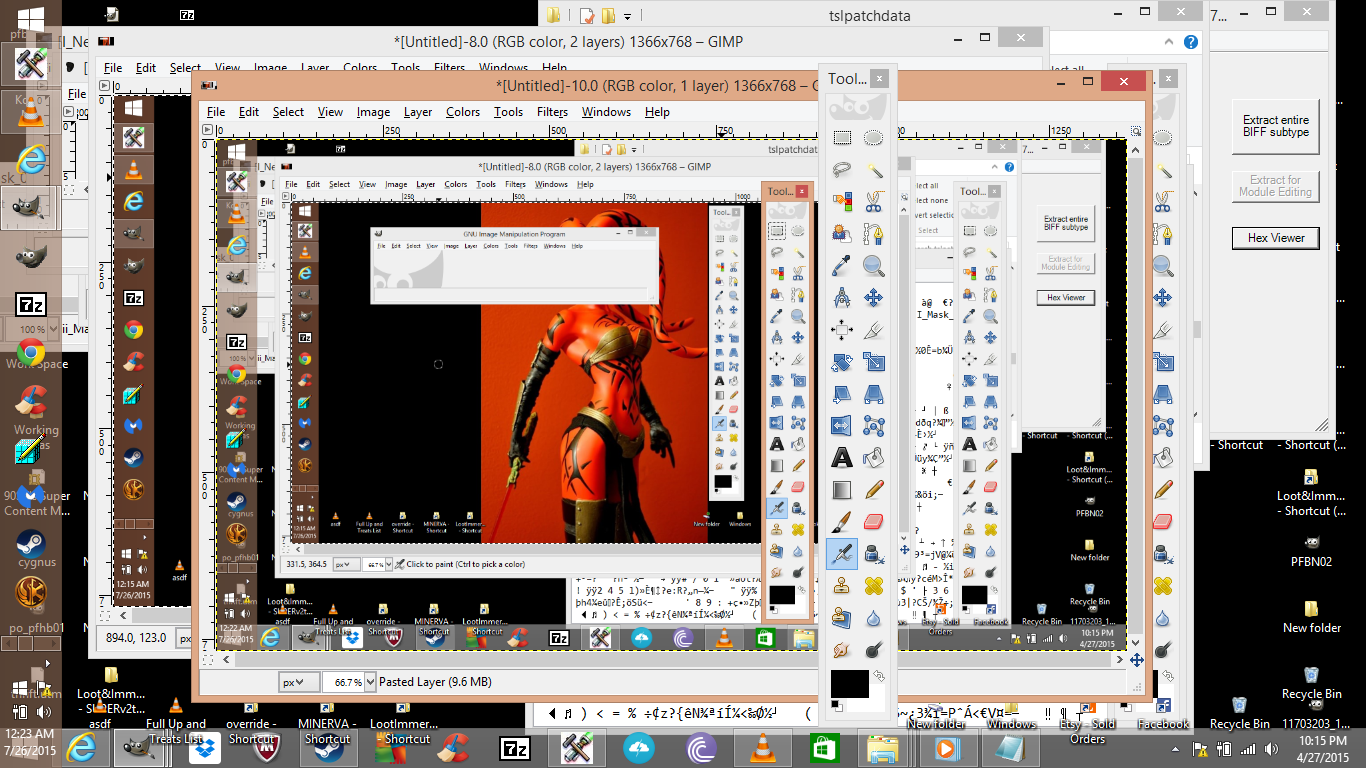Screen dimensions: 1366x768
Task: Select the Smudge tool in main Toolbox
Action: (x=842, y=650)
